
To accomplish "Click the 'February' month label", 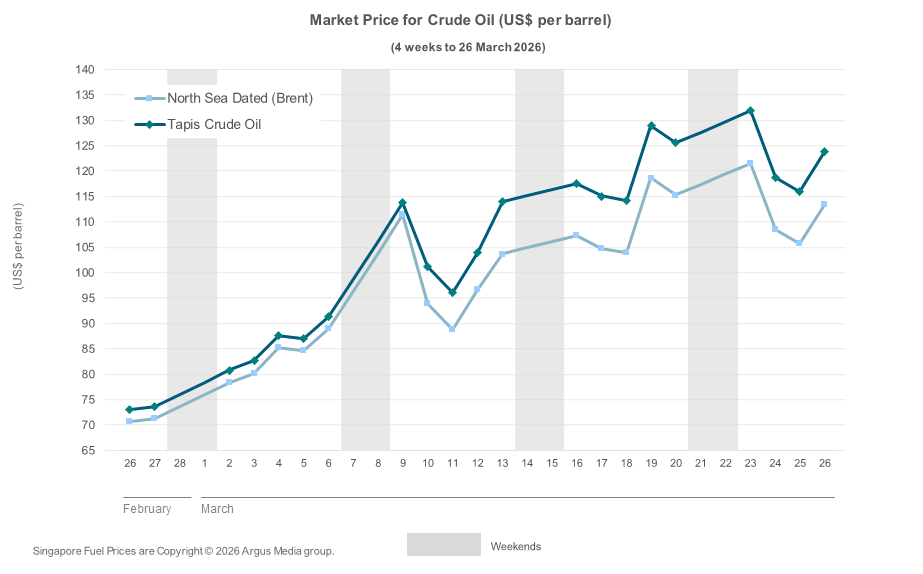I will pos(147,509).
